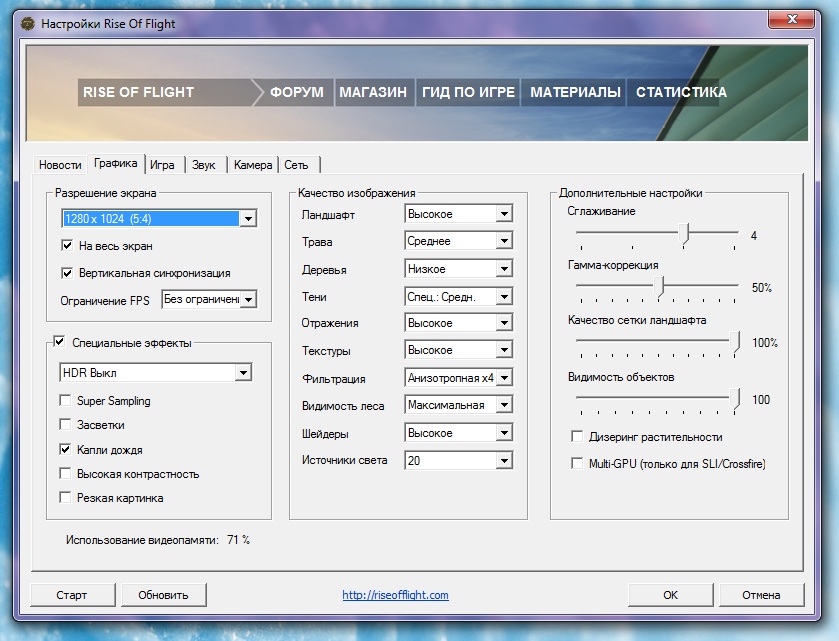Open the ГИД ПО ИГРЕ banner link
Viewport: 839px width, 641px height.
(x=468, y=92)
